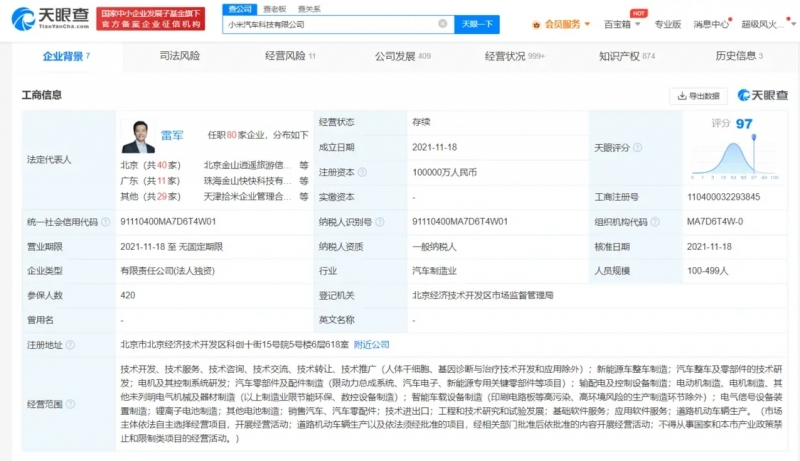Select the 查老板 search mode tab
The width and height of the screenshot is (800, 461).
click(x=274, y=8)
